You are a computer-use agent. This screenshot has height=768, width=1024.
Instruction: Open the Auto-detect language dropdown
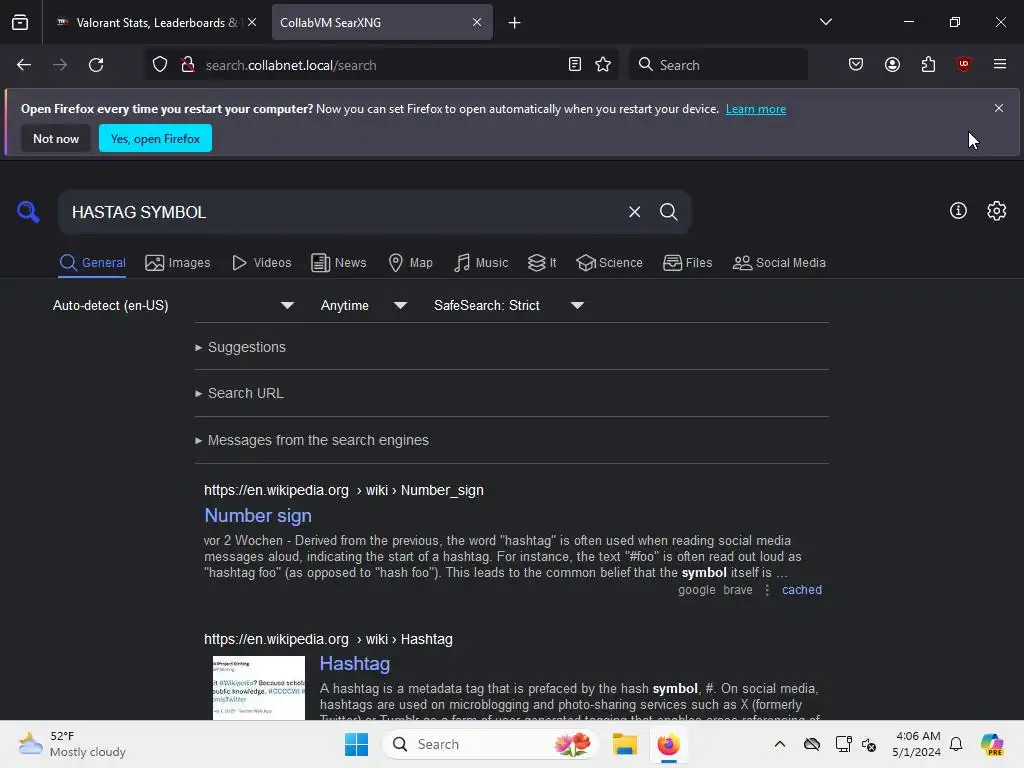coord(173,306)
